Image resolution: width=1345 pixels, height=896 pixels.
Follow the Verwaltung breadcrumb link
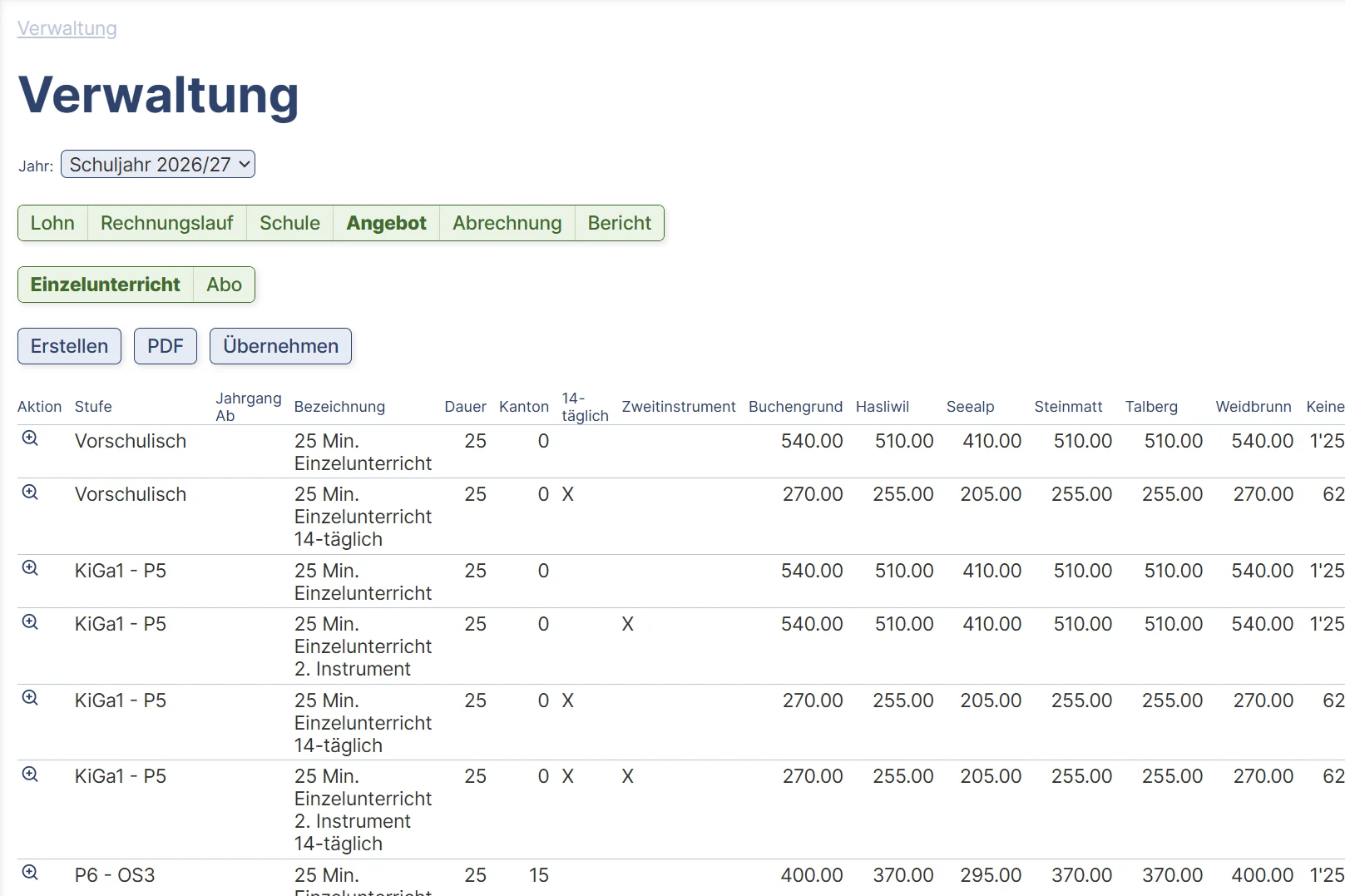pyautogui.click(x=67, y=28)
